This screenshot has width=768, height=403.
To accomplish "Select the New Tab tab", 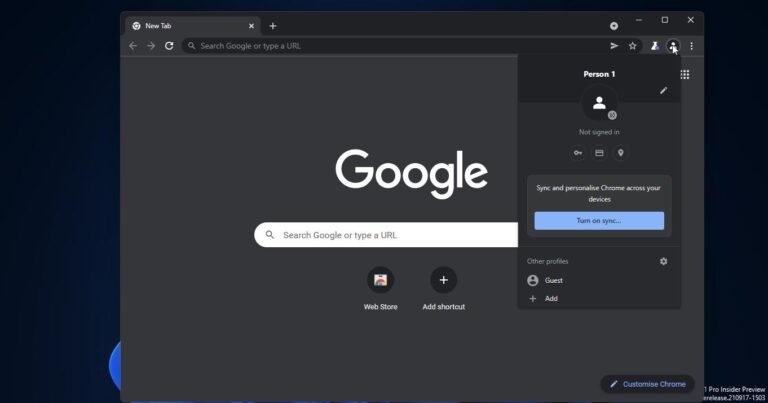I will tap(192, 25).
